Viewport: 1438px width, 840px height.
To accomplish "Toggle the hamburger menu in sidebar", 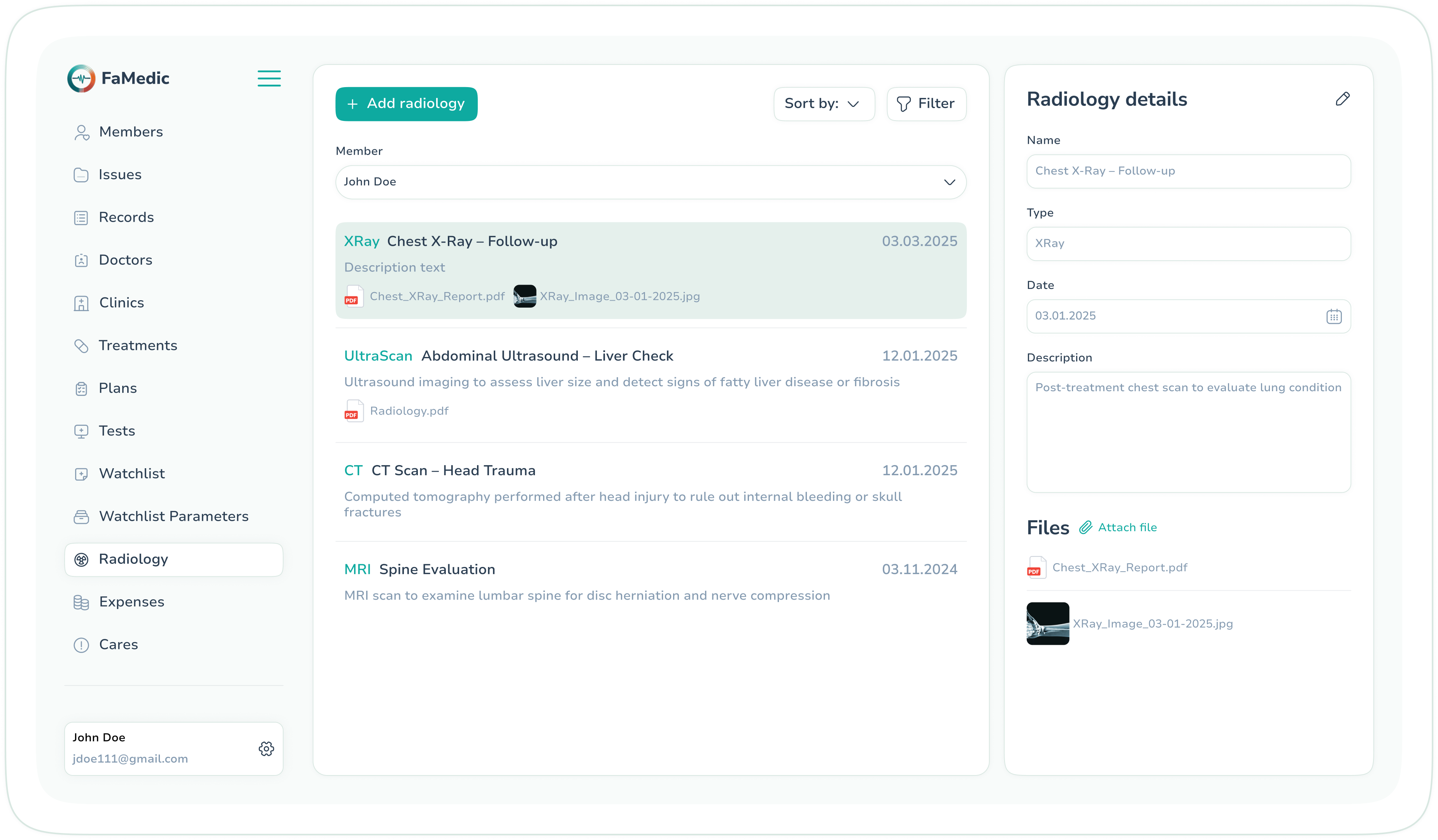I will tap(269, 78).
